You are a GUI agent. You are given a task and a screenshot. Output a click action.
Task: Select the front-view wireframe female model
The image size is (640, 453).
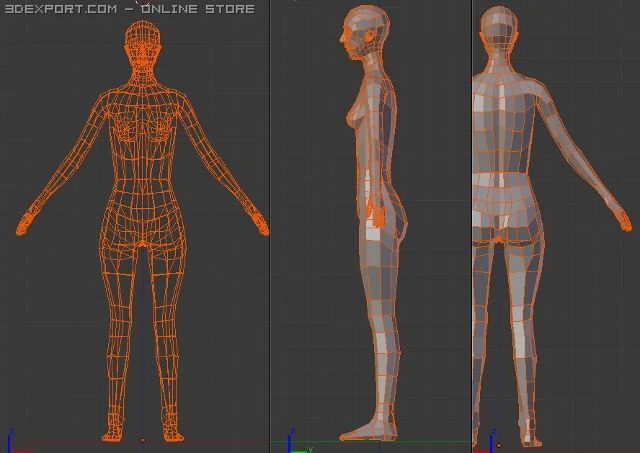[142, 231]
